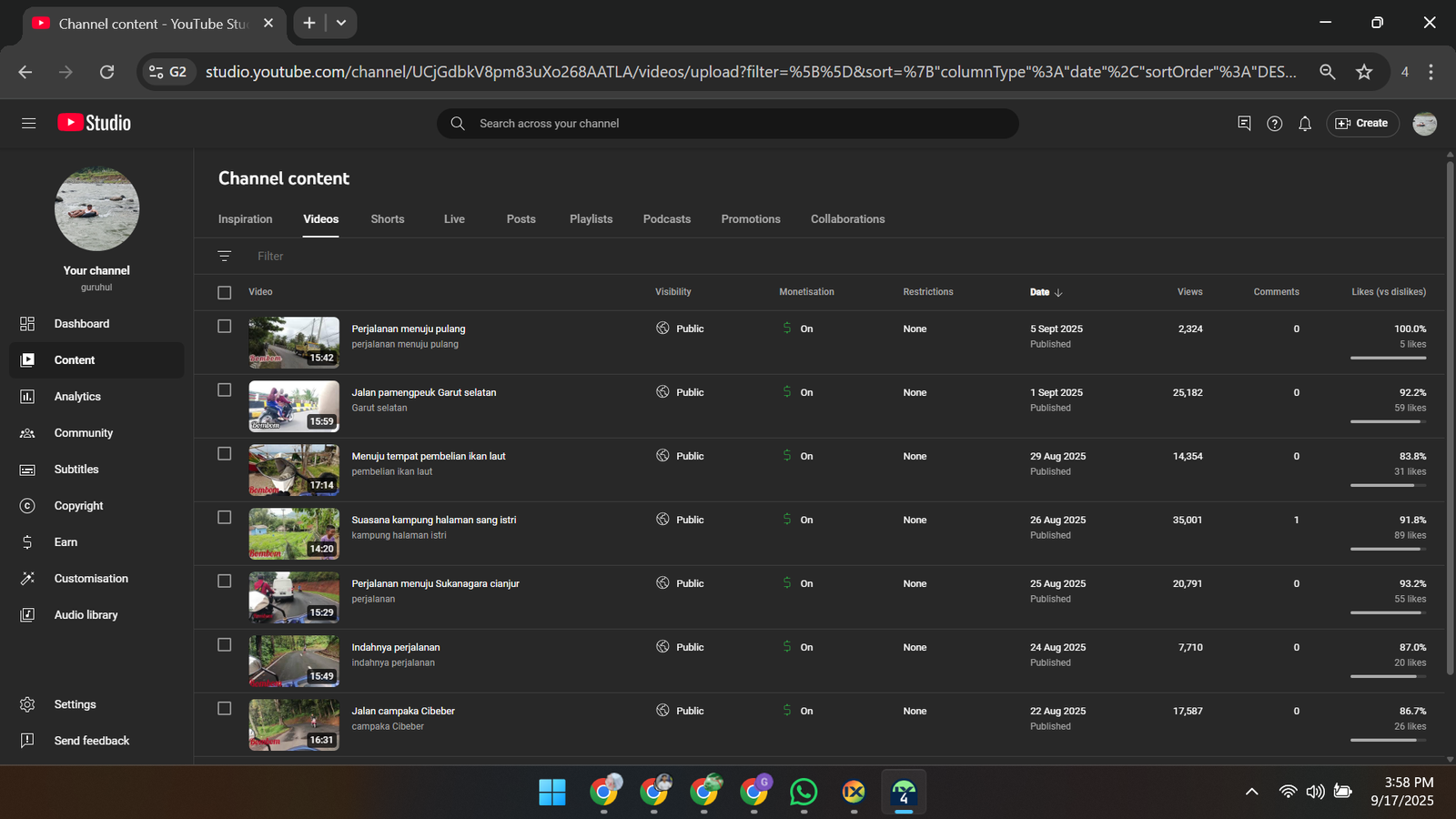This screenshot has height=819, width=1456.
Task: Click the 'Search across your channel' field
Action: 728,124
